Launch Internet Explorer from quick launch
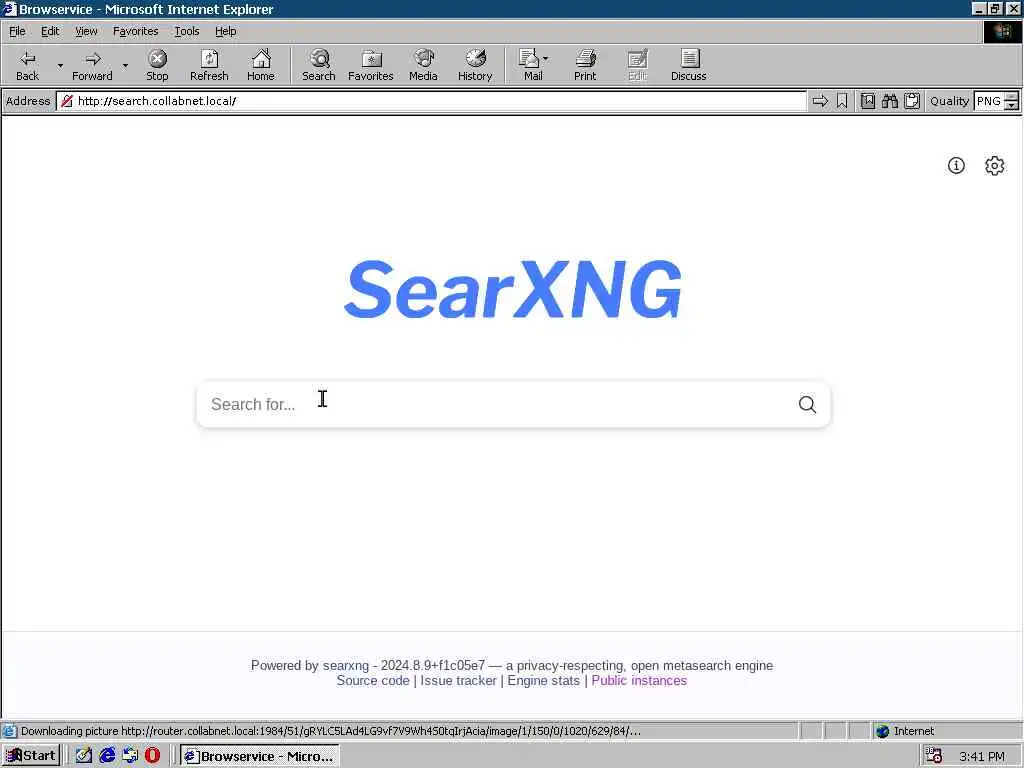The height and width of the screenshot is (768, 1024). 107,756
